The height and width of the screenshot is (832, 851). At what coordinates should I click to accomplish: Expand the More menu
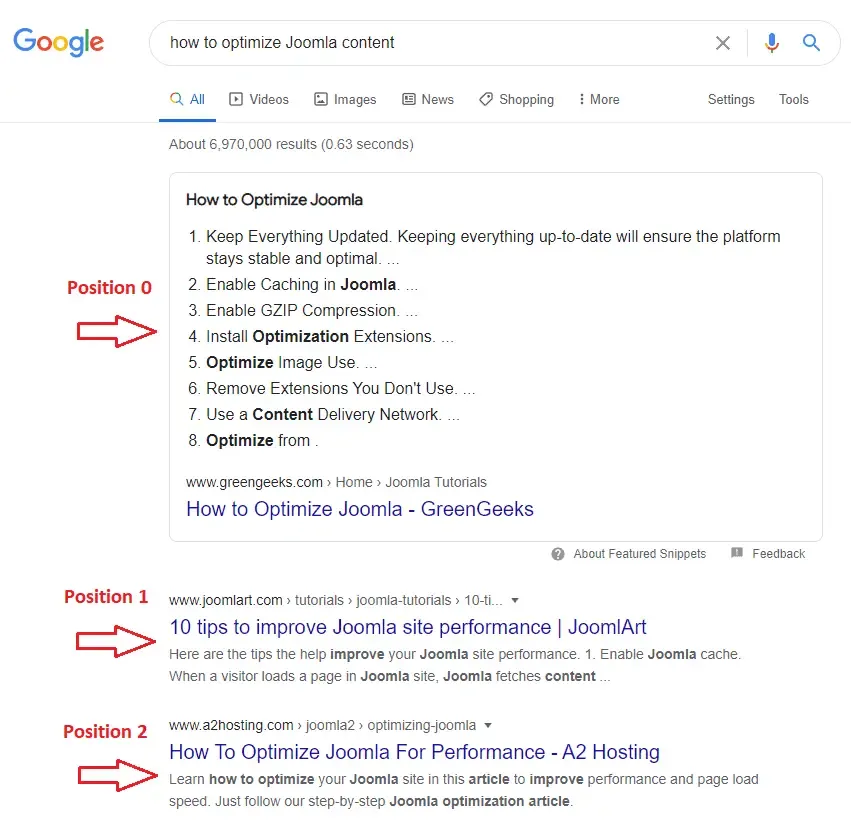[599, 99]
